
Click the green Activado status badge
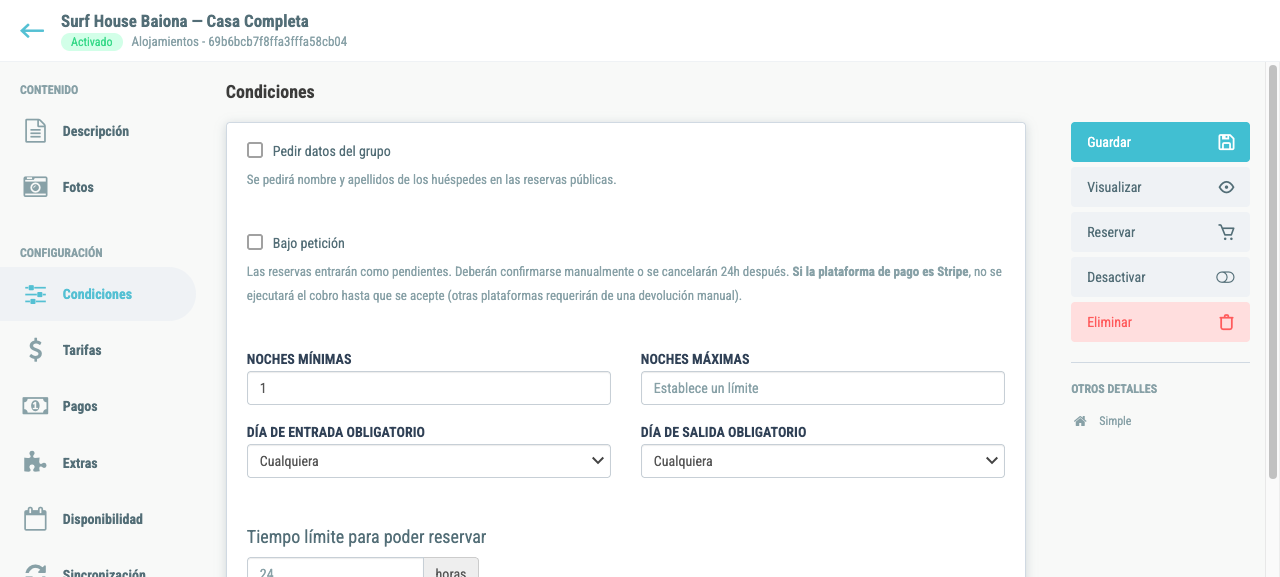click(92, 42)
